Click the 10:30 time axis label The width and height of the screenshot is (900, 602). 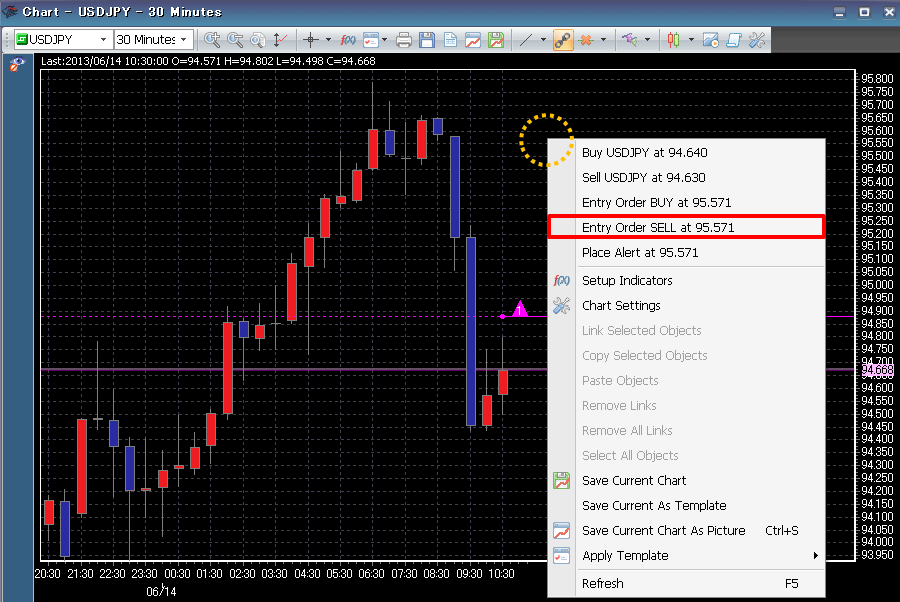[x=501, y=573]
